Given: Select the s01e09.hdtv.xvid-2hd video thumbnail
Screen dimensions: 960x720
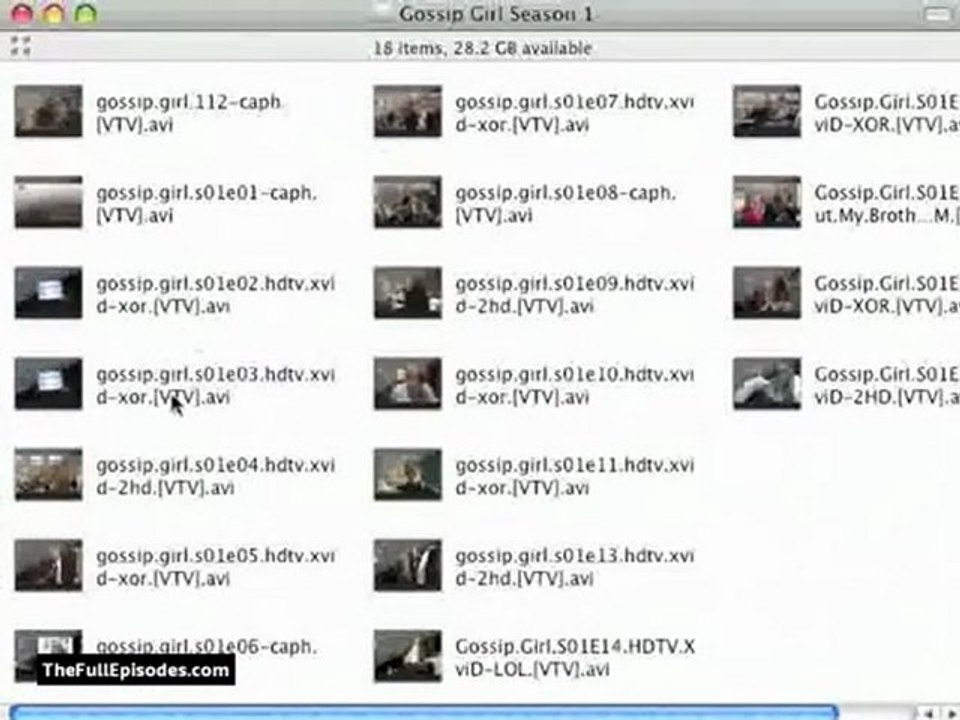Looking at the screenshot, I should pyautogui.click(x=408, y=293).
